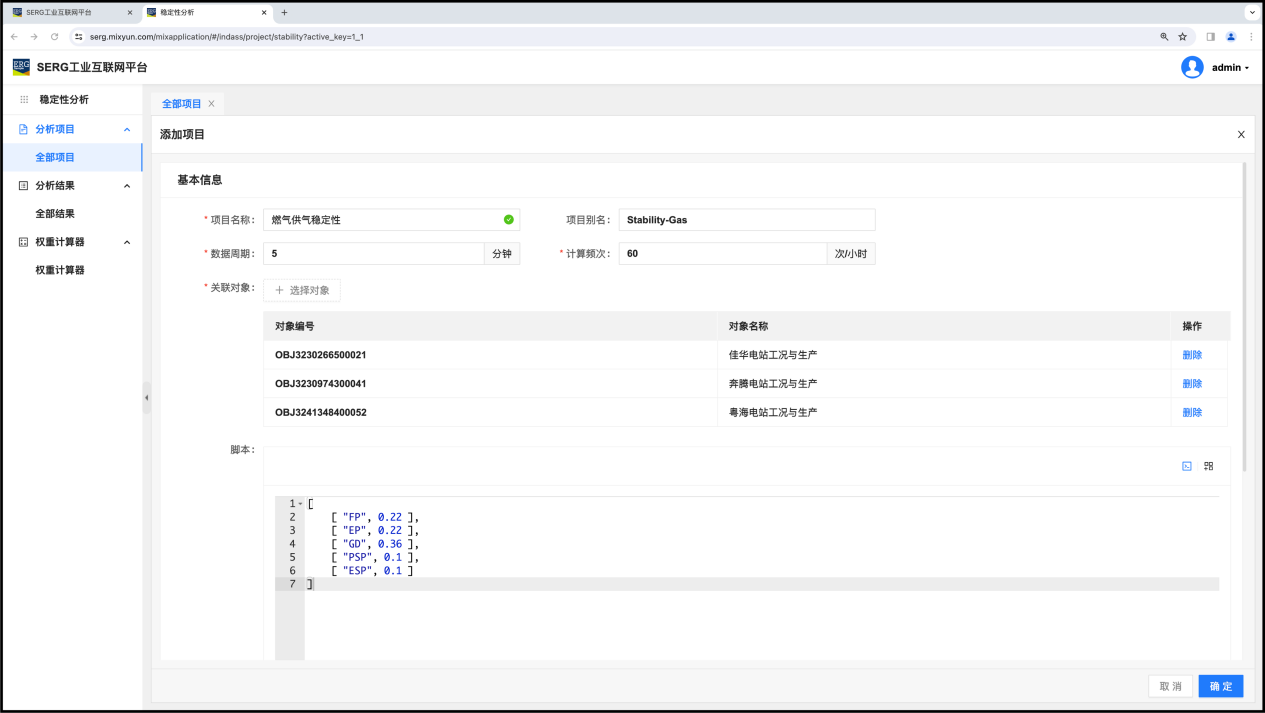The height and width of the screenshot is (713, 1265).
Task: Collapse the 分析项目 menu group
Action: pyautogui.click(x=127, y=129)
